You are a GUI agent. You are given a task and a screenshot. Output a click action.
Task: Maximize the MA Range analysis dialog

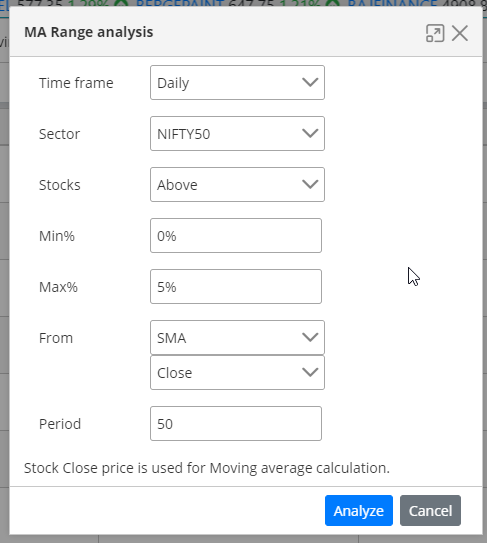tap(435, 33)
